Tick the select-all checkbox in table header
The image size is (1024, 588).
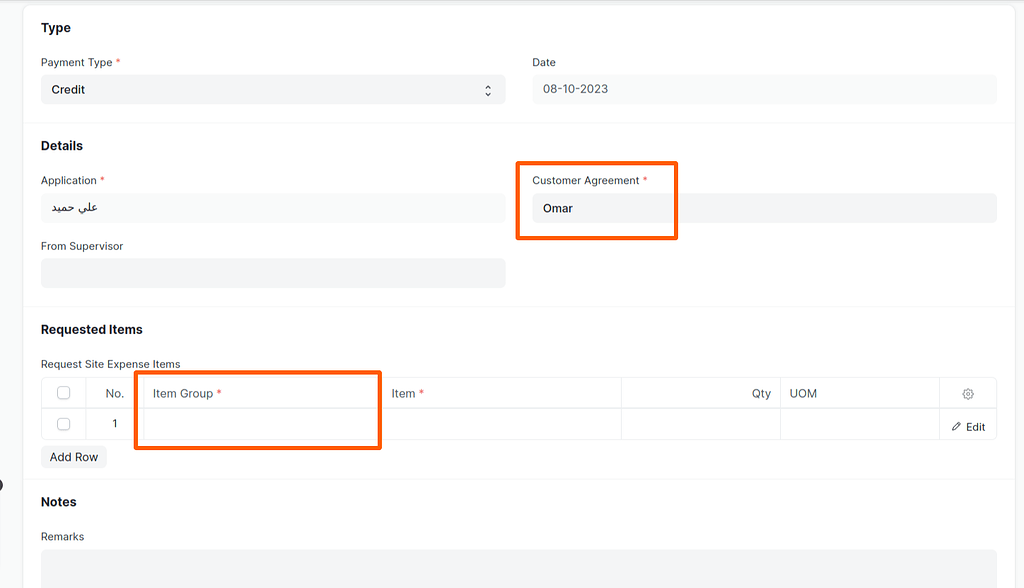coord(63,393)
